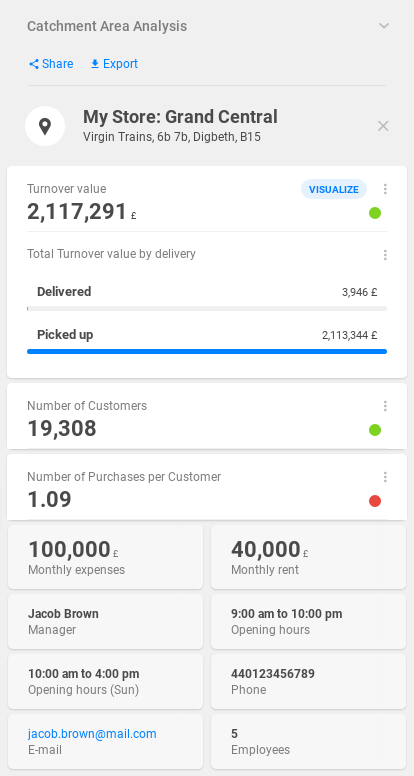This screenshot has width=414, height=776.
Task: Open Number of Customers three-dot menu
Action: pos(385,406)
